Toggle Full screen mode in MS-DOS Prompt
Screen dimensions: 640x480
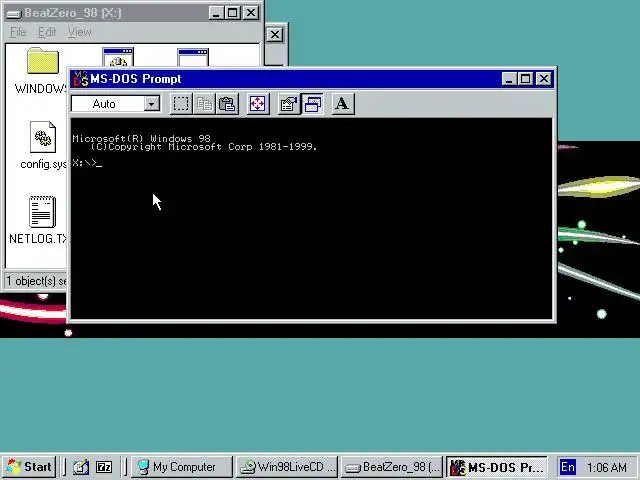(258, 104)
